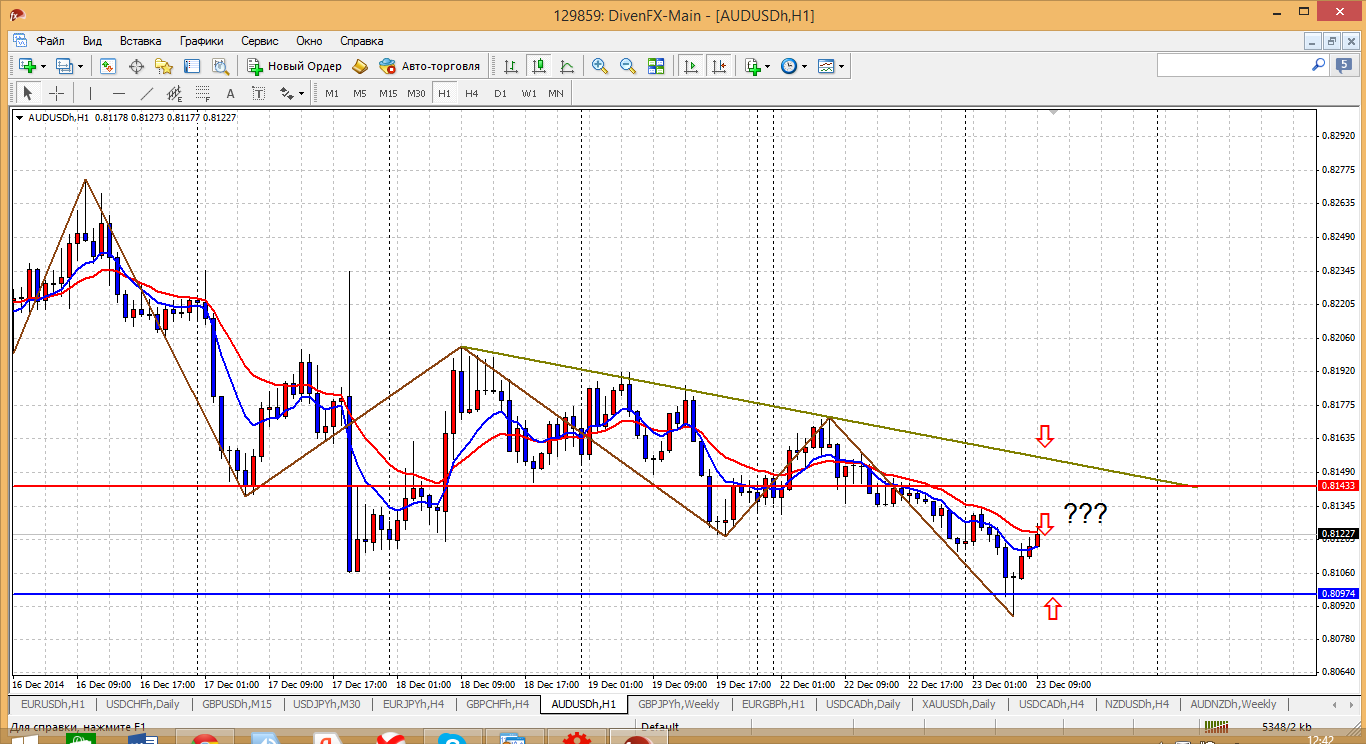Image resolution: width=1369 pixels, height=744 pixels.
Task: Open the Market Watch window
Action: [108, 66]
